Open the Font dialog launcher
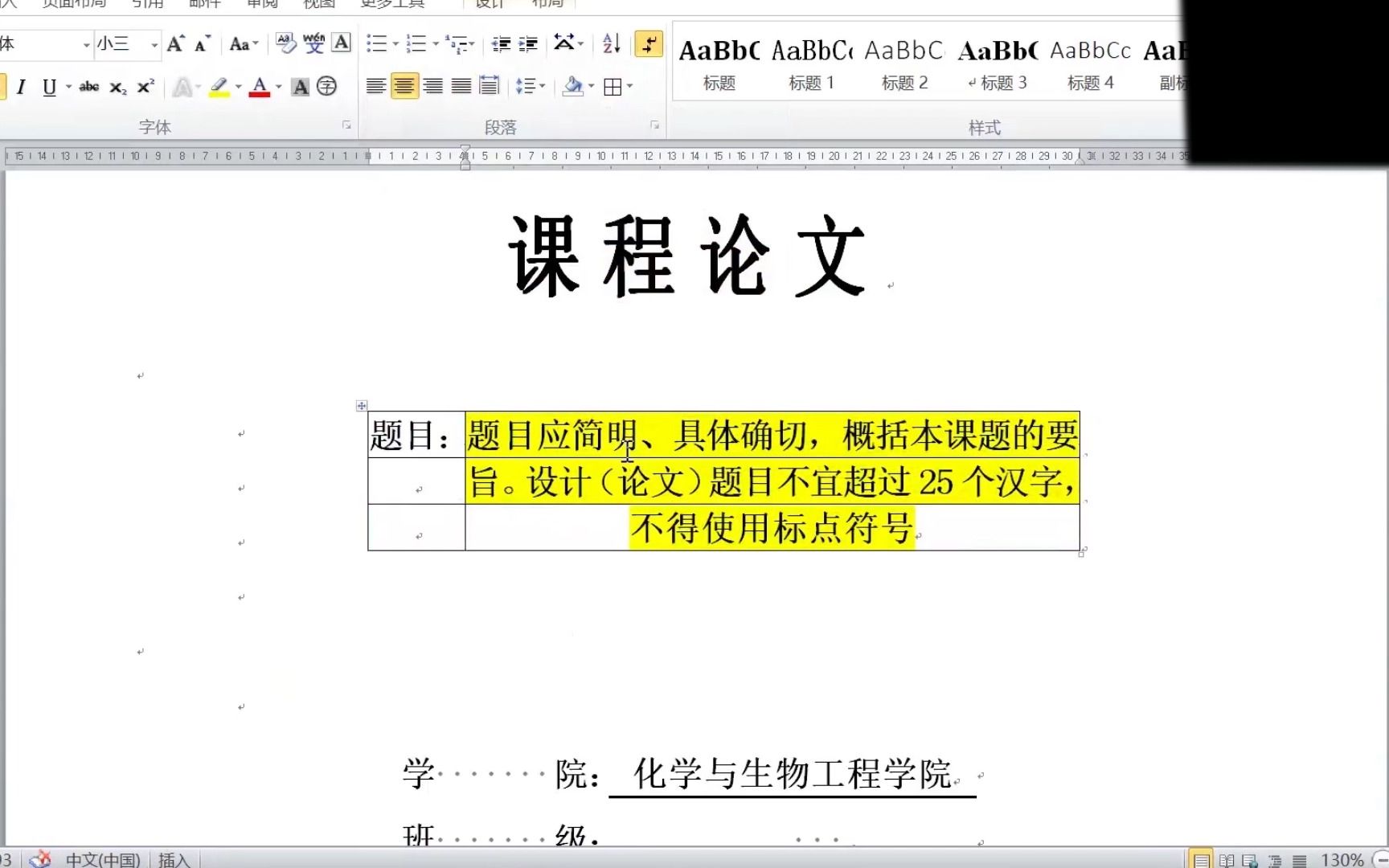 (x=346, y=125)
